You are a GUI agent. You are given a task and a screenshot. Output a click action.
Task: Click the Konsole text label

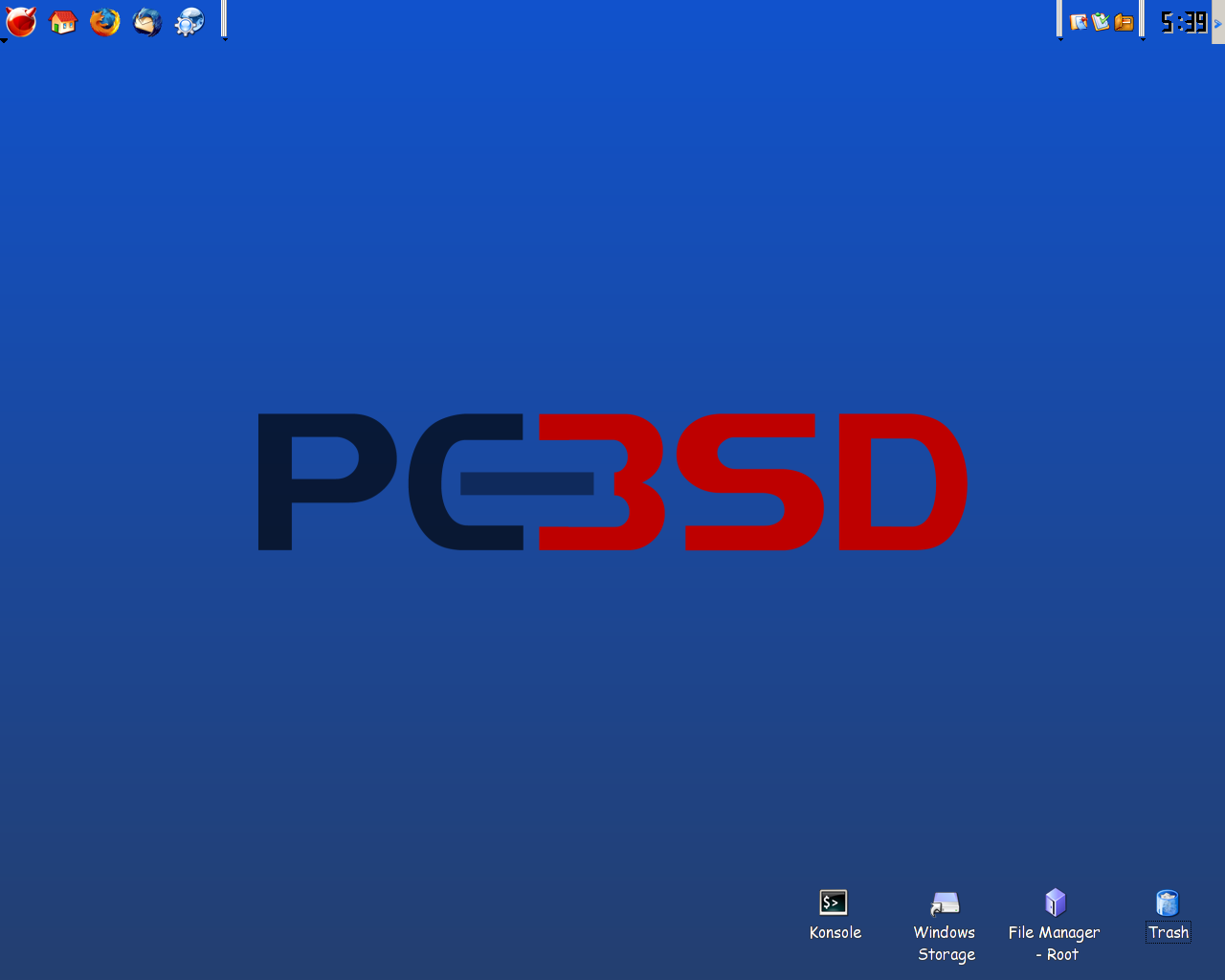835,933
